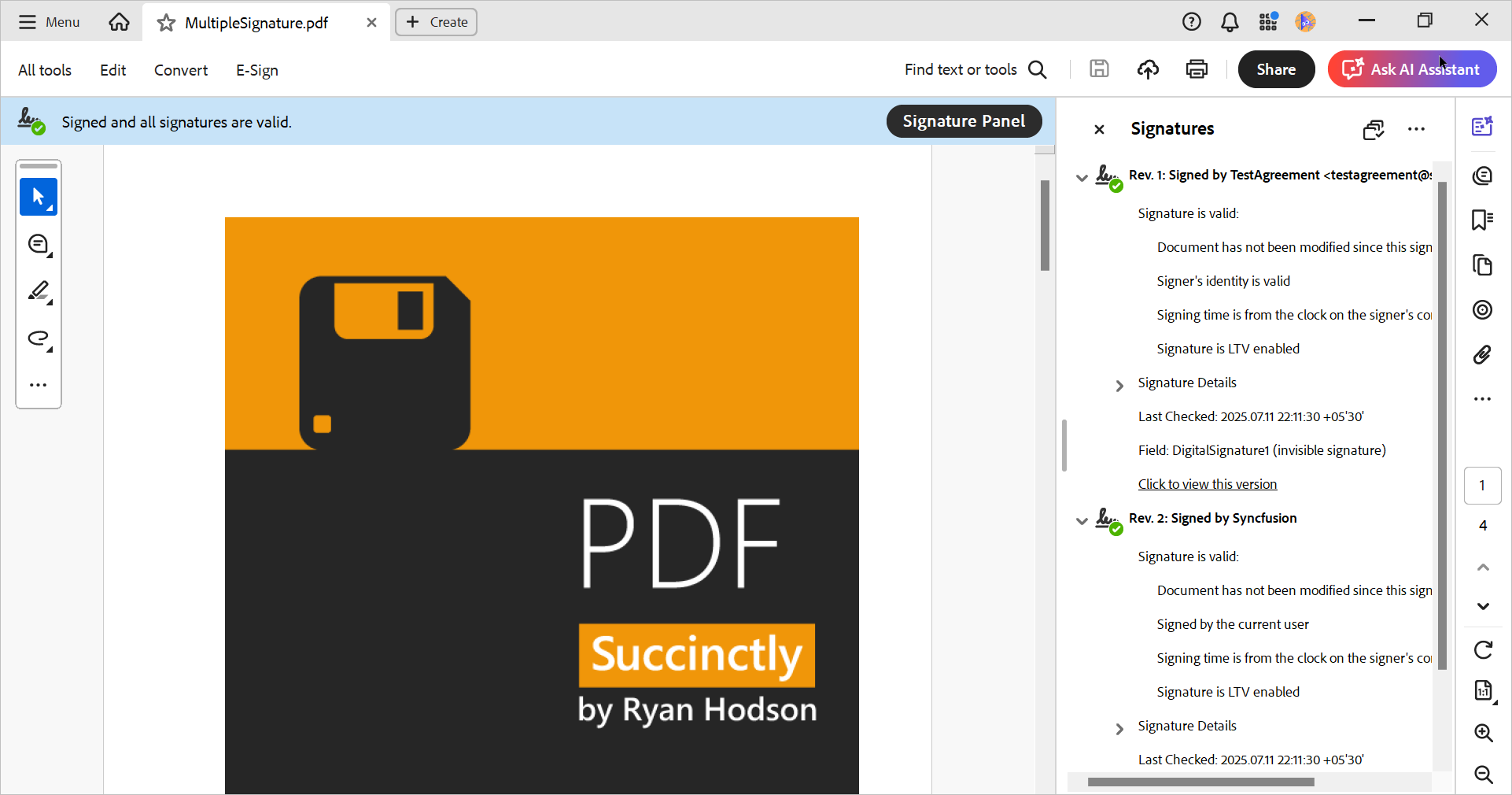The width and height of the screenshot is (1512, 795).
Task: Click the Signature Panel button
Action: pos(963,121)
